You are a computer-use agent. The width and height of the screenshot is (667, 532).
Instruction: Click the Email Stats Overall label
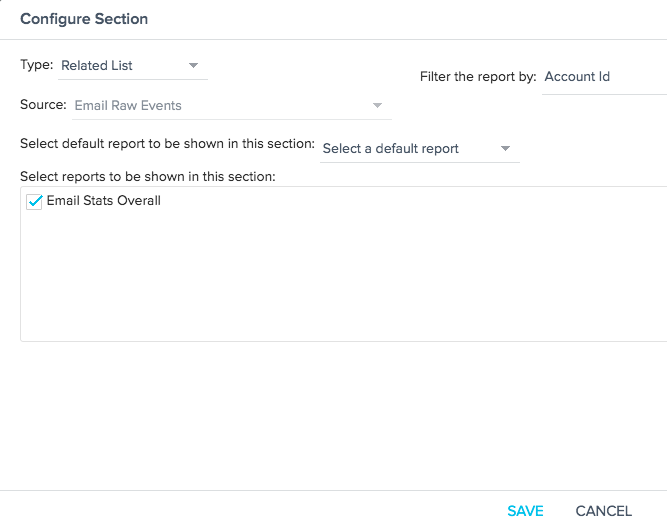tap(103, 201)
